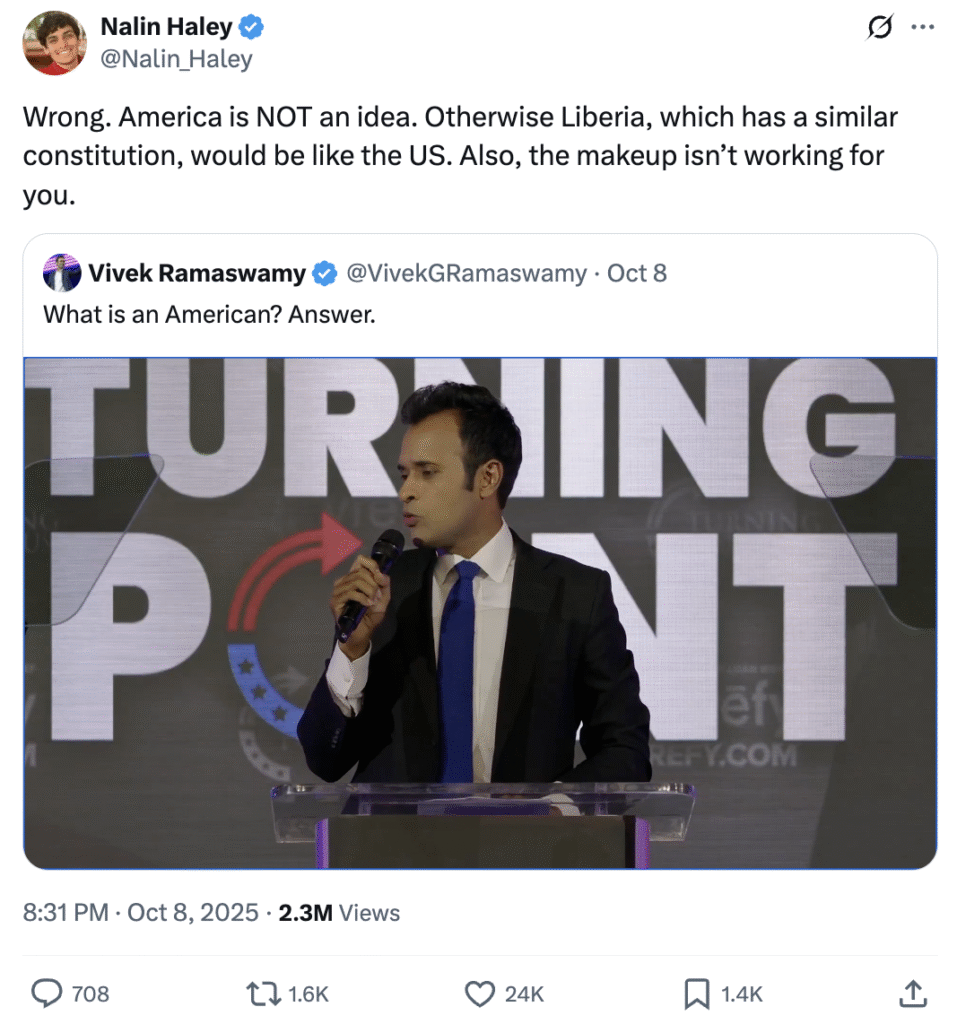Open the quoted post's Oct 8 date
The width and height of the screenshot is (957, 1024).
click(x=637, y=273)
